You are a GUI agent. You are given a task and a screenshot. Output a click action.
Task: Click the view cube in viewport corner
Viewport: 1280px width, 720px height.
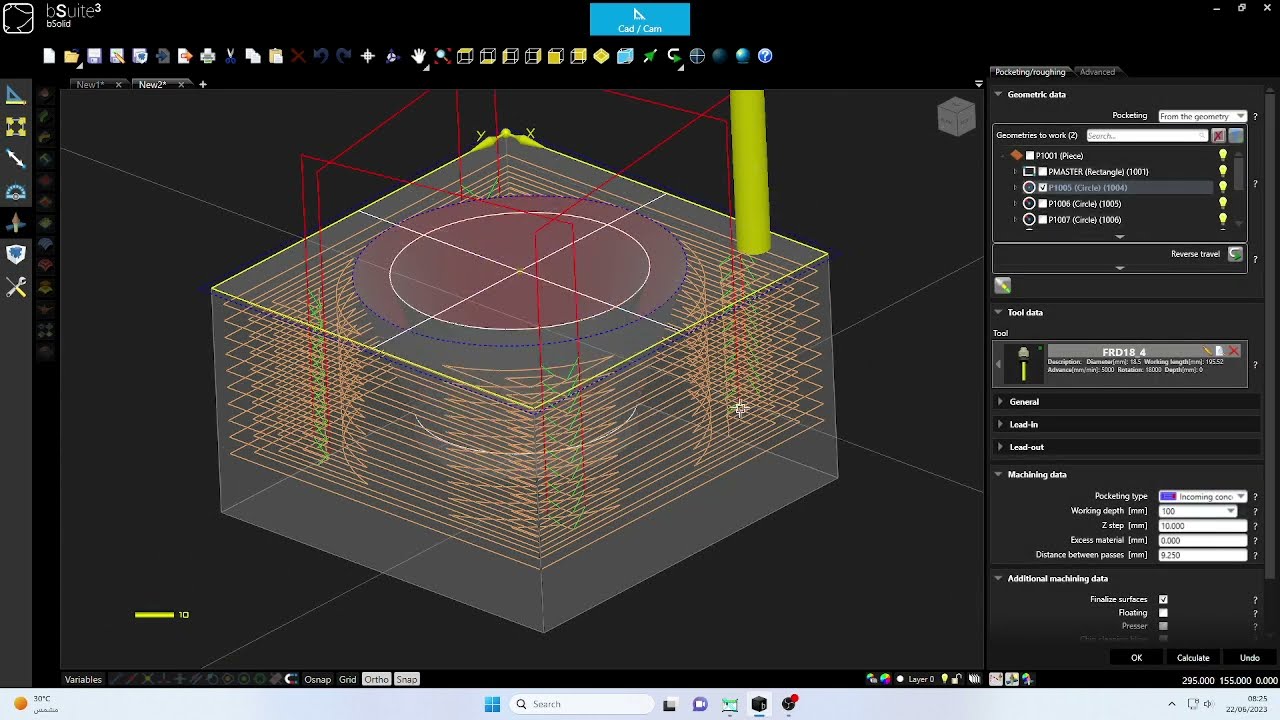(956, 116)
